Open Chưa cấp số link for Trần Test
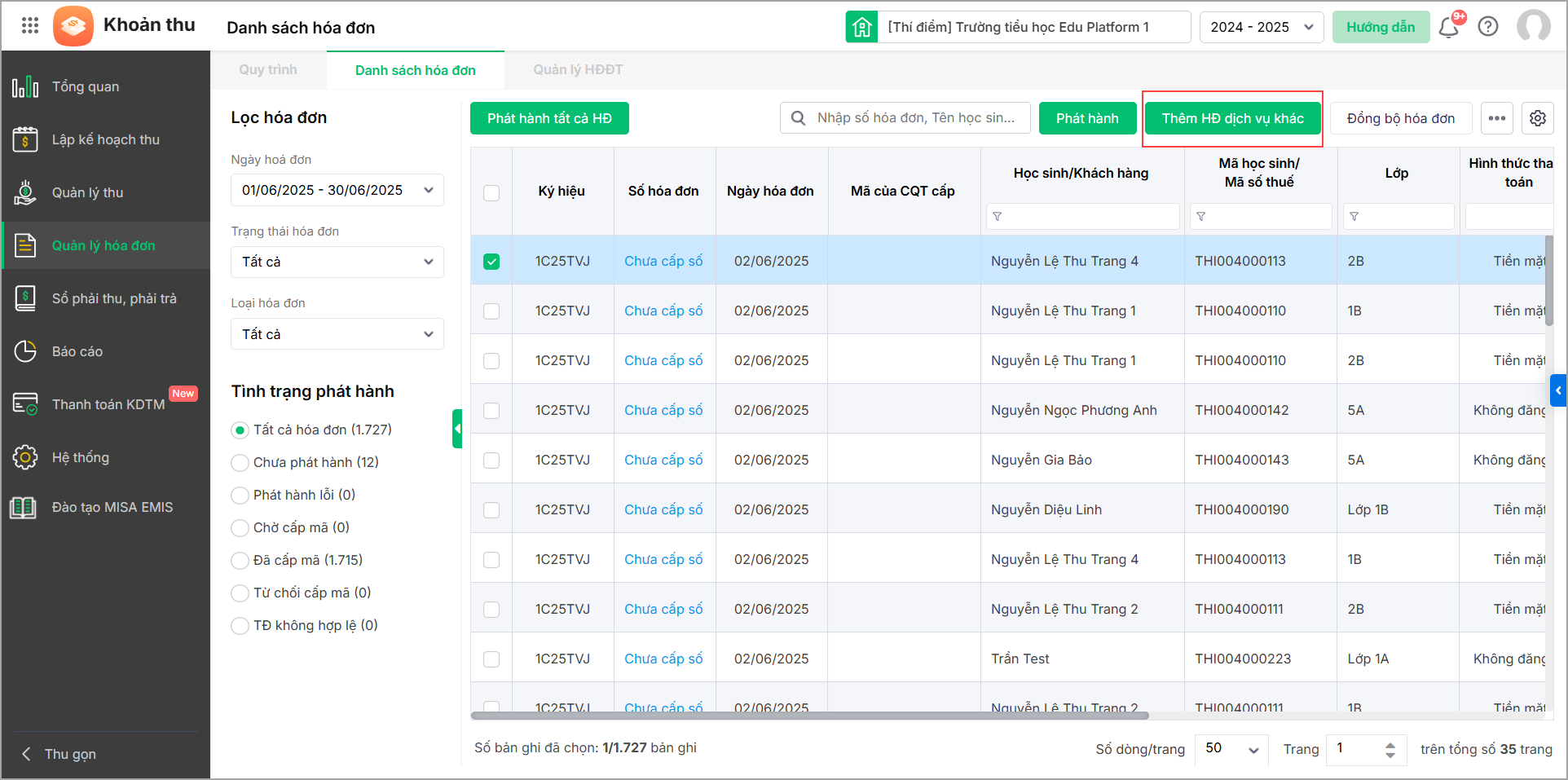 tap(663, 659)
